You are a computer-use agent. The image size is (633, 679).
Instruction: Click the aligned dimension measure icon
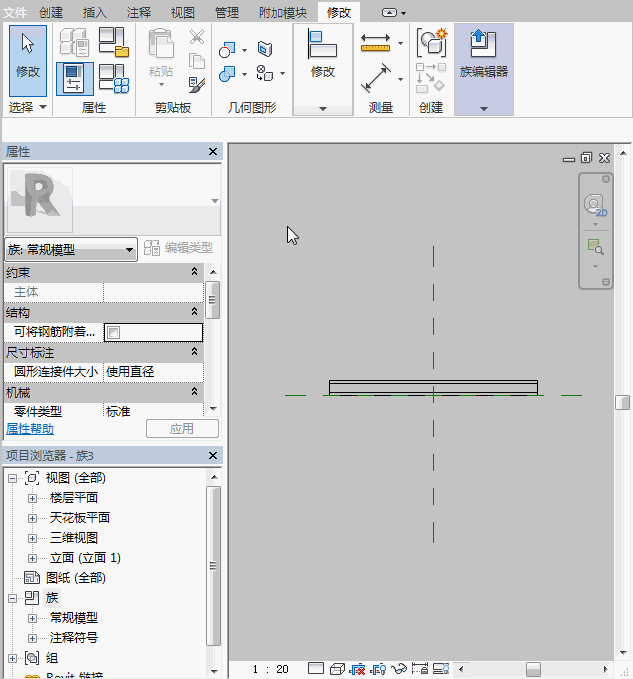(x=375, y=44)
